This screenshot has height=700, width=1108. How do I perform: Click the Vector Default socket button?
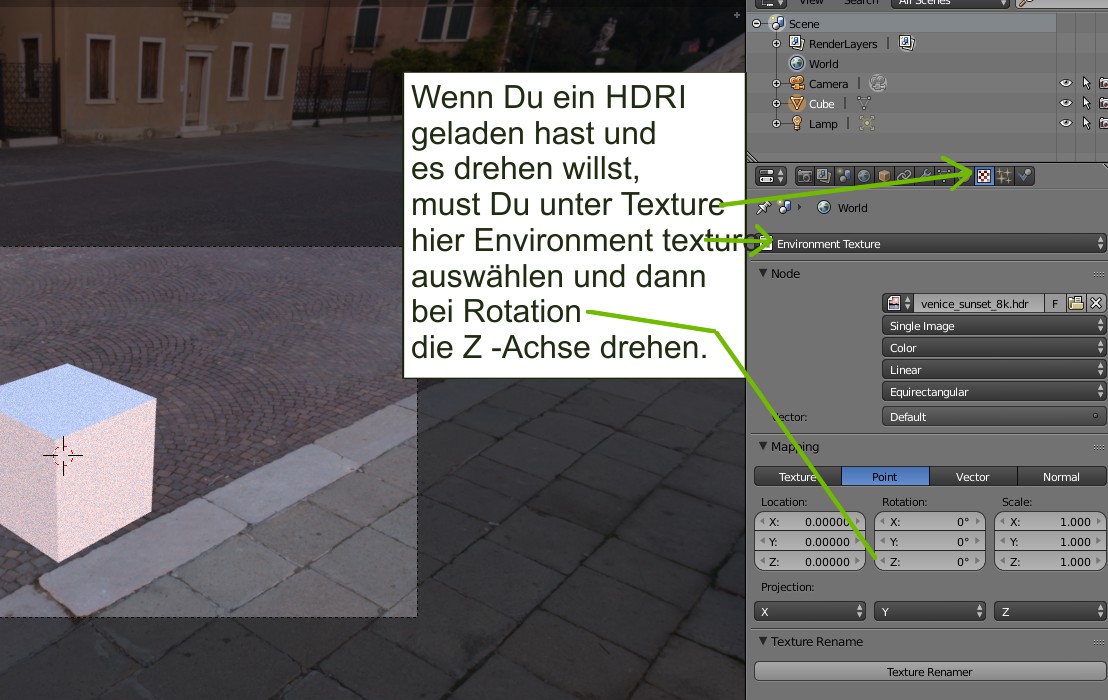(994, 417)
